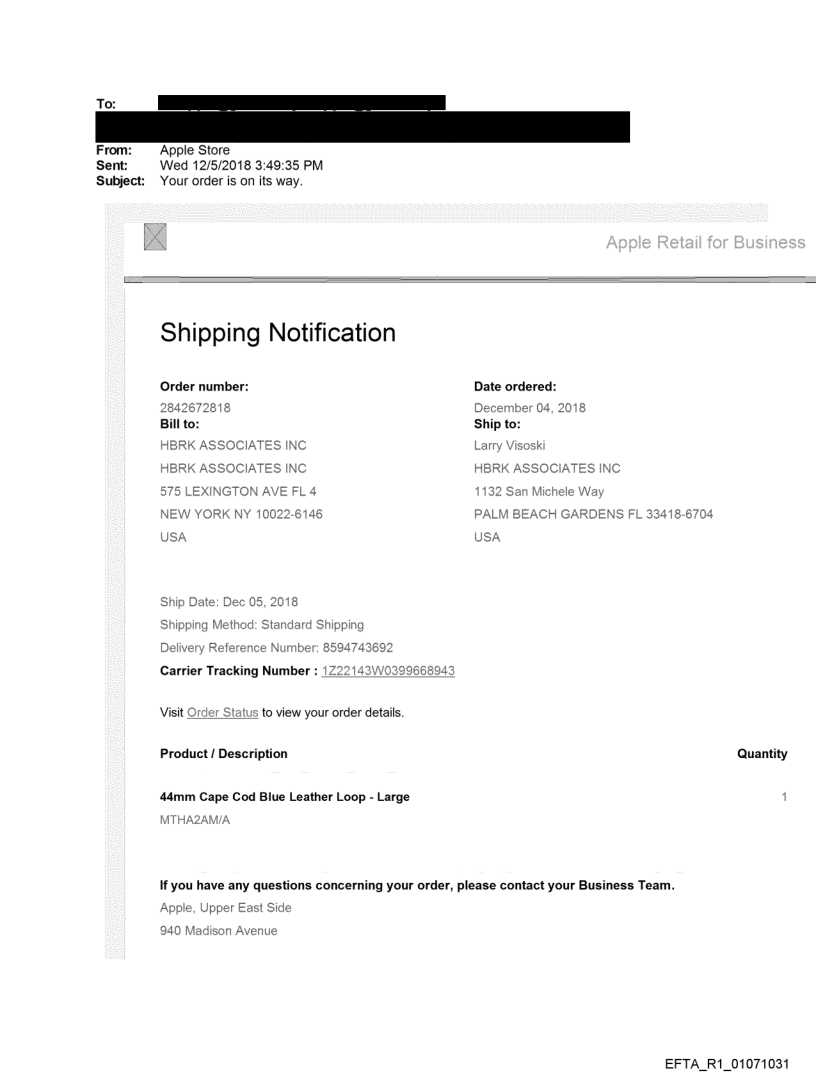Click the Shipping Notification heading

tap(278, 333)
